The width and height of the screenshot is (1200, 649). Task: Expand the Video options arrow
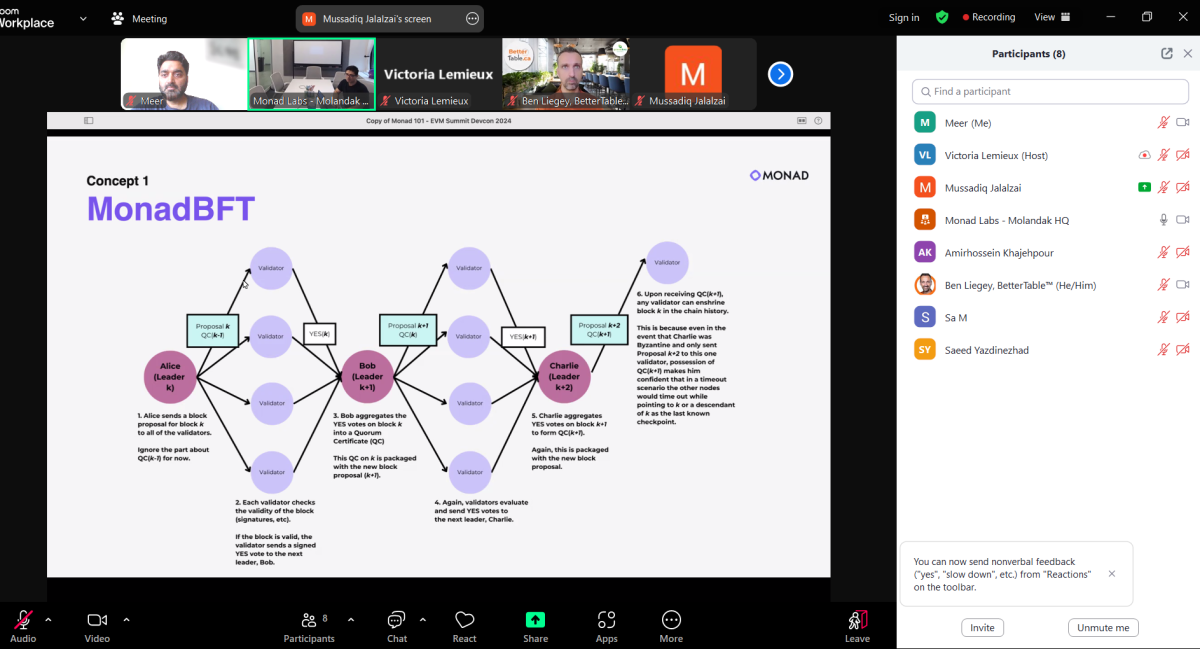[x=126, y=619]
